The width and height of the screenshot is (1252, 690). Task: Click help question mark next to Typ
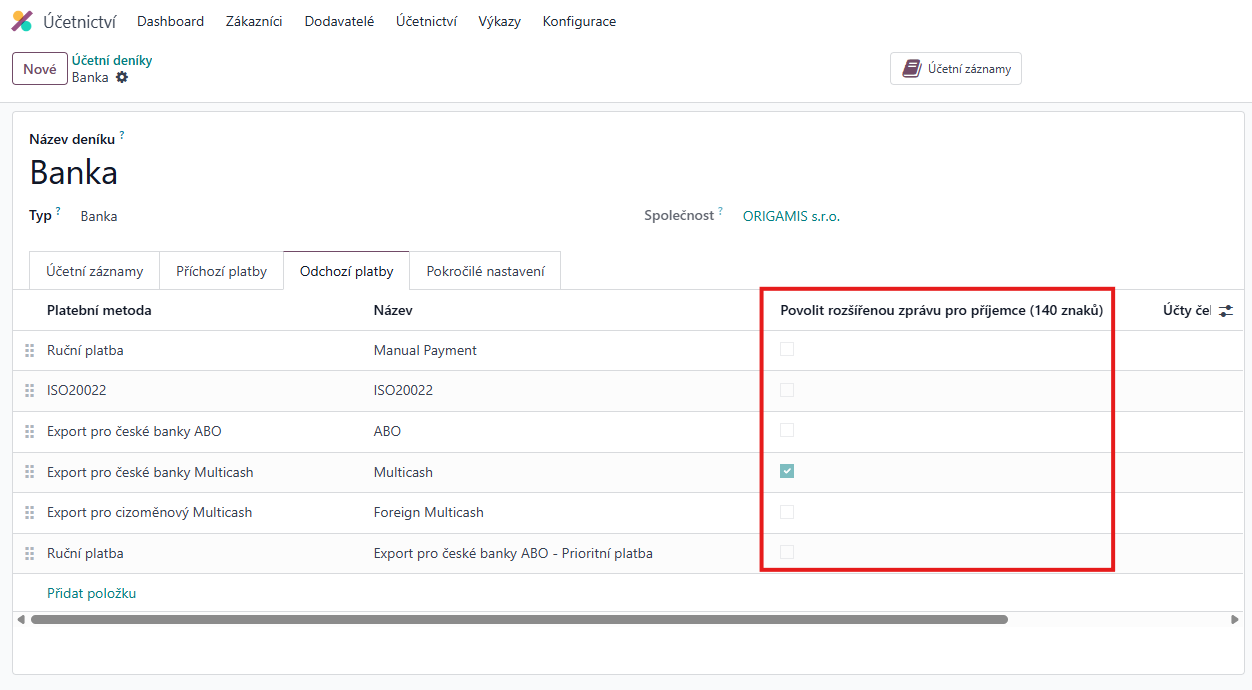[58, 211]
